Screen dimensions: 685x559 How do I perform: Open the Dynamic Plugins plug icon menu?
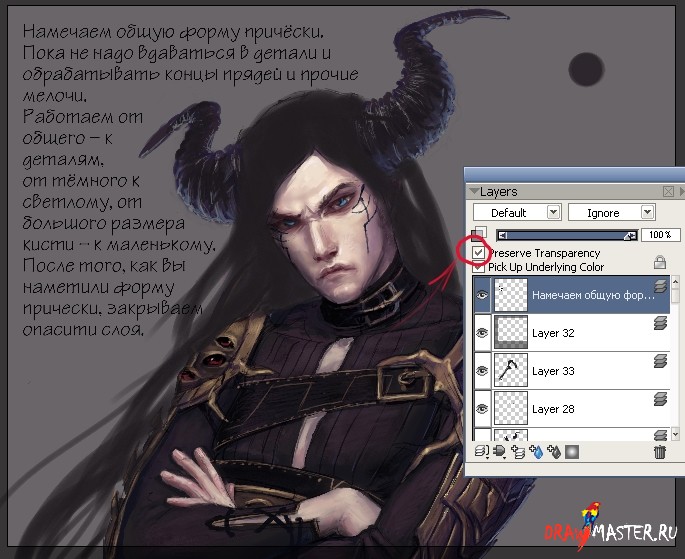499,452
